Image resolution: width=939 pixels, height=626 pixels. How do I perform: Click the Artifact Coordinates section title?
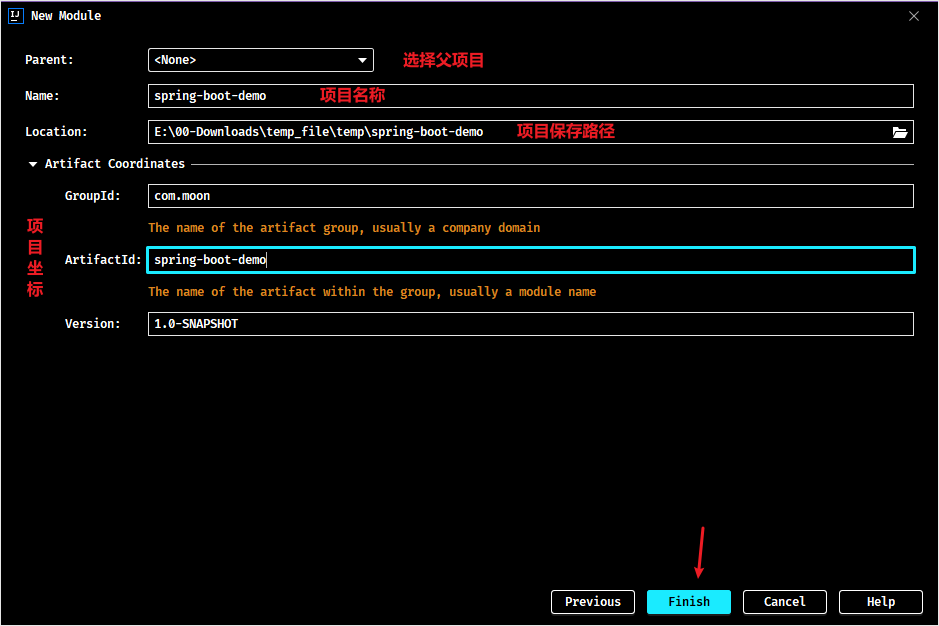pyautogui.click(x=115, y=164)
